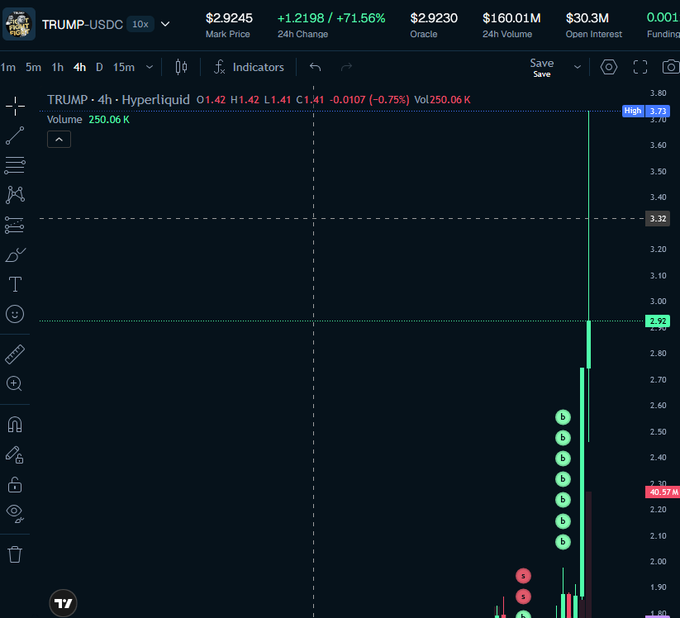Take a chart snapshot with camera icon
The width and height of the screenshot is (680, 618).
[x=671, y=67]
